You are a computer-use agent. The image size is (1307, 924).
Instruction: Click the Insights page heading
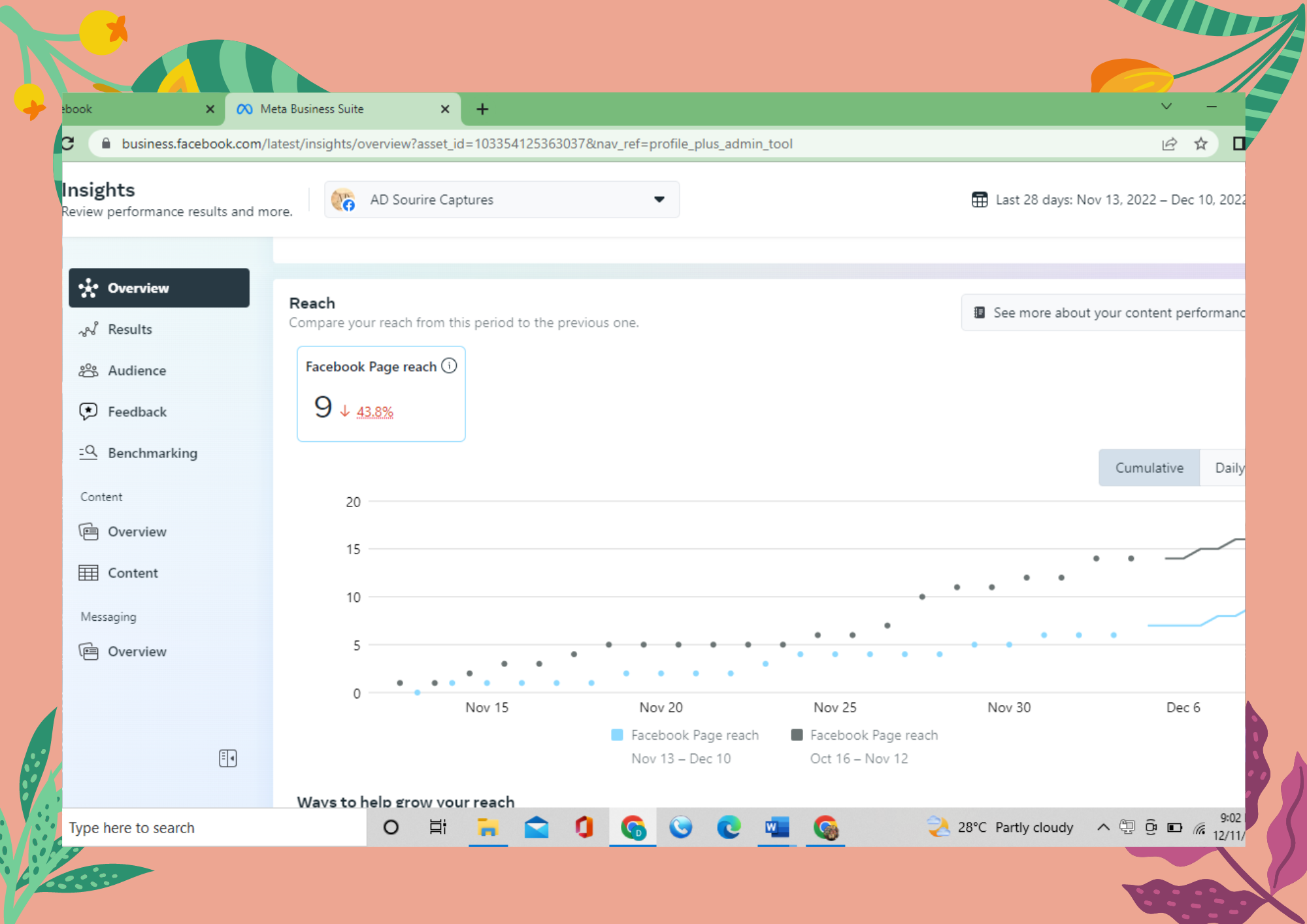click(98, 190)
